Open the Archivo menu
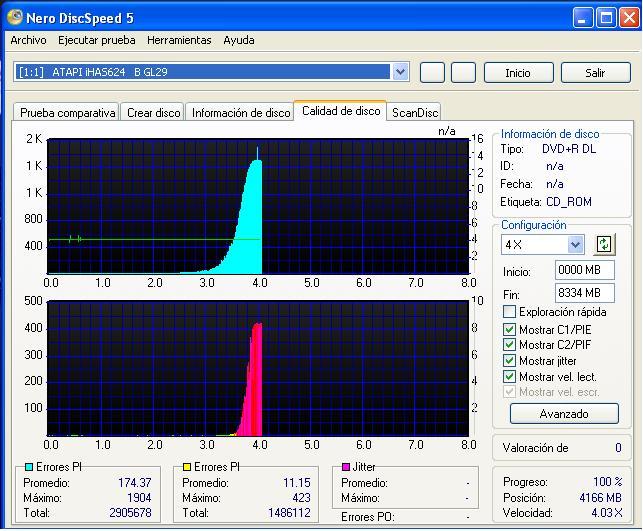The height and width of the screenshot is (531, 643). point(28,40)
